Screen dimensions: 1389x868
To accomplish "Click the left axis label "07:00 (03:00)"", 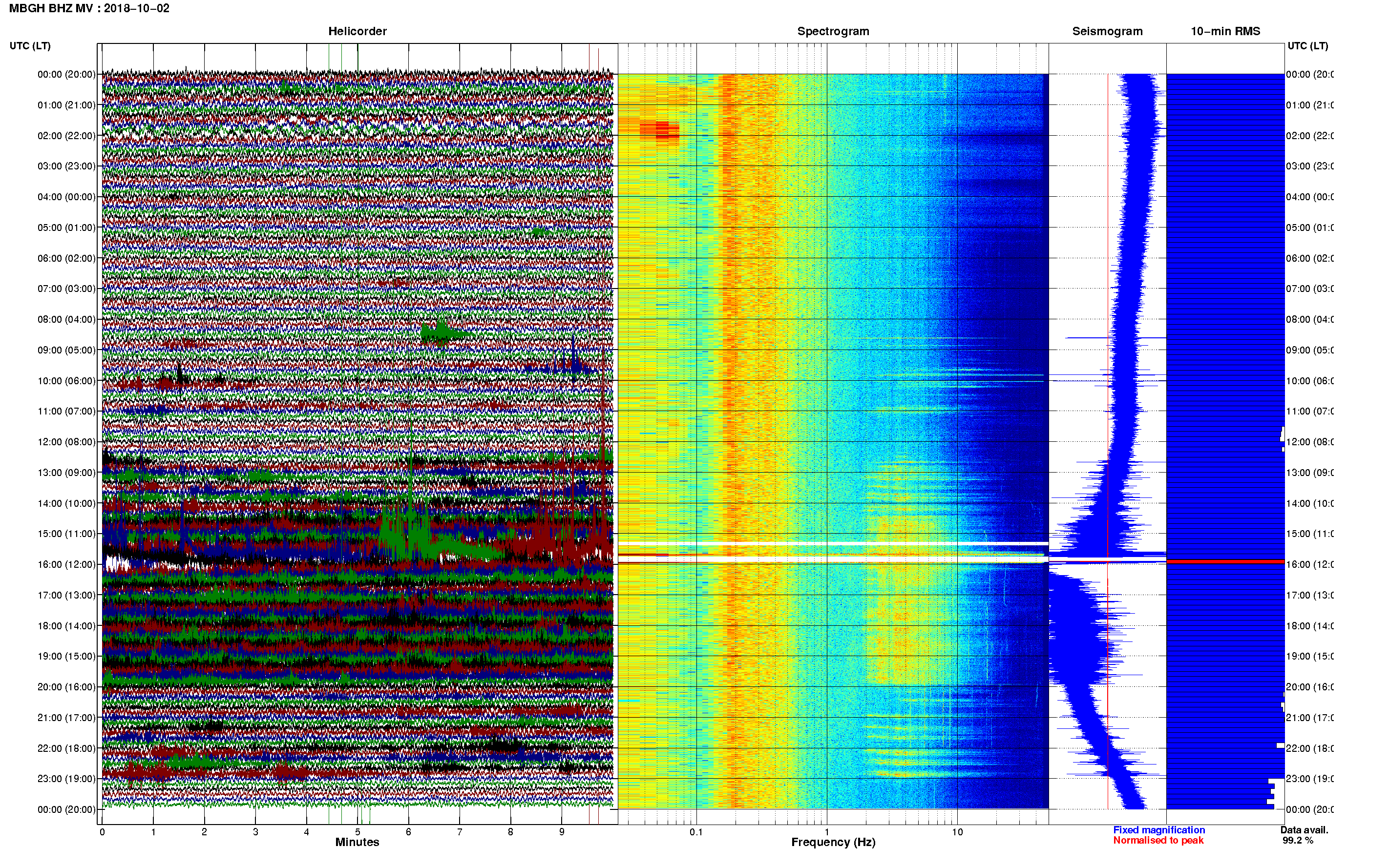I will pos(66,288).
